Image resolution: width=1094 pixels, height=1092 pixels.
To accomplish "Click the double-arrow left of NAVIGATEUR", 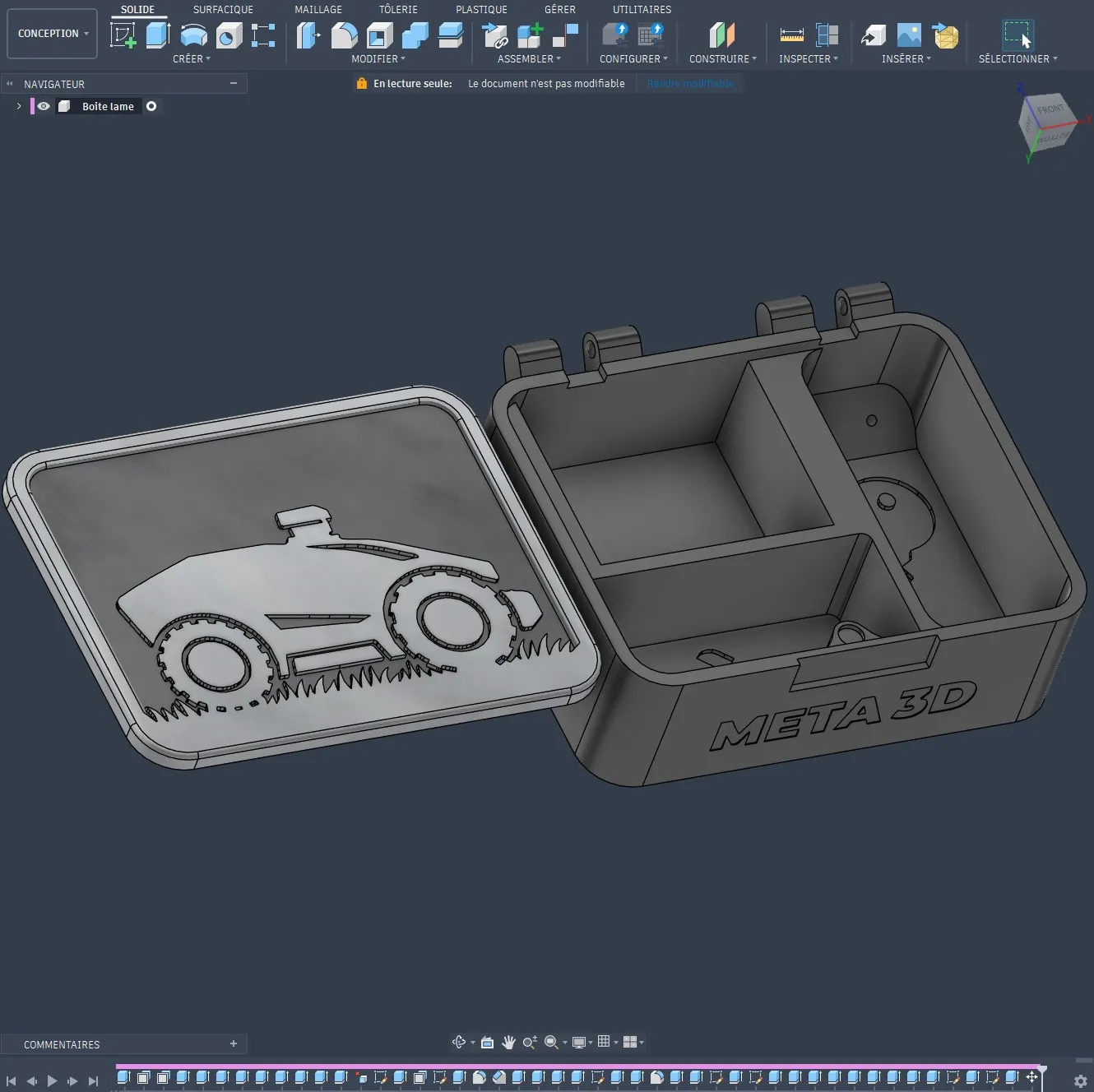I will (10, 84).
